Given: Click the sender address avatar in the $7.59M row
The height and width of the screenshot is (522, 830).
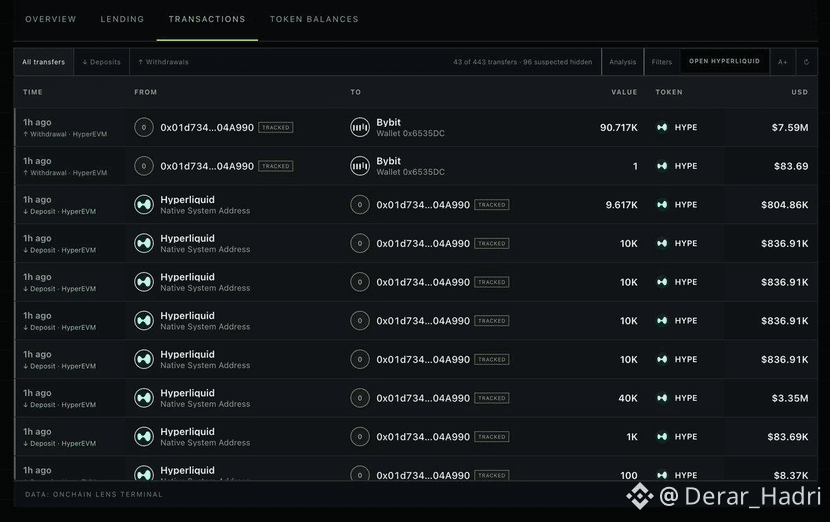Looking at the screenshot, I should point(144,127).
